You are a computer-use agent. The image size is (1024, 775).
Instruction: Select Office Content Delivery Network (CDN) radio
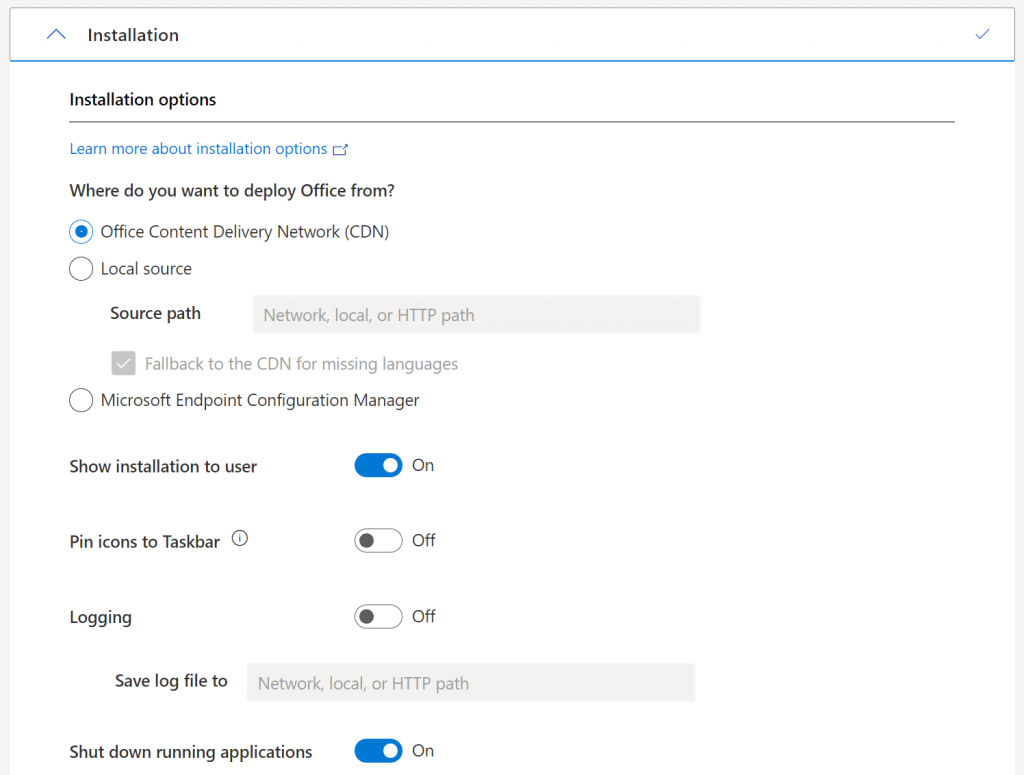(81, 232)
